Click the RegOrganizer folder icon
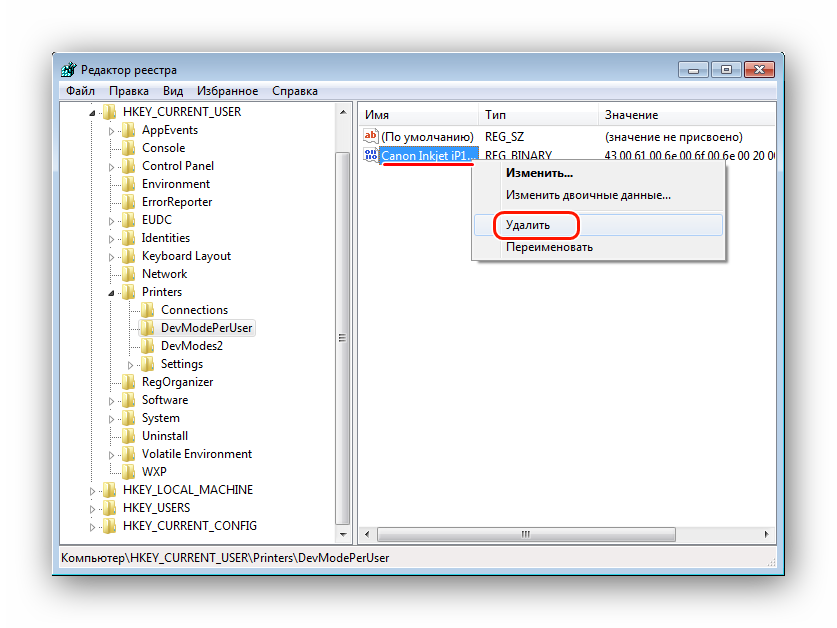The image size is (837, 628). (128, 382)
